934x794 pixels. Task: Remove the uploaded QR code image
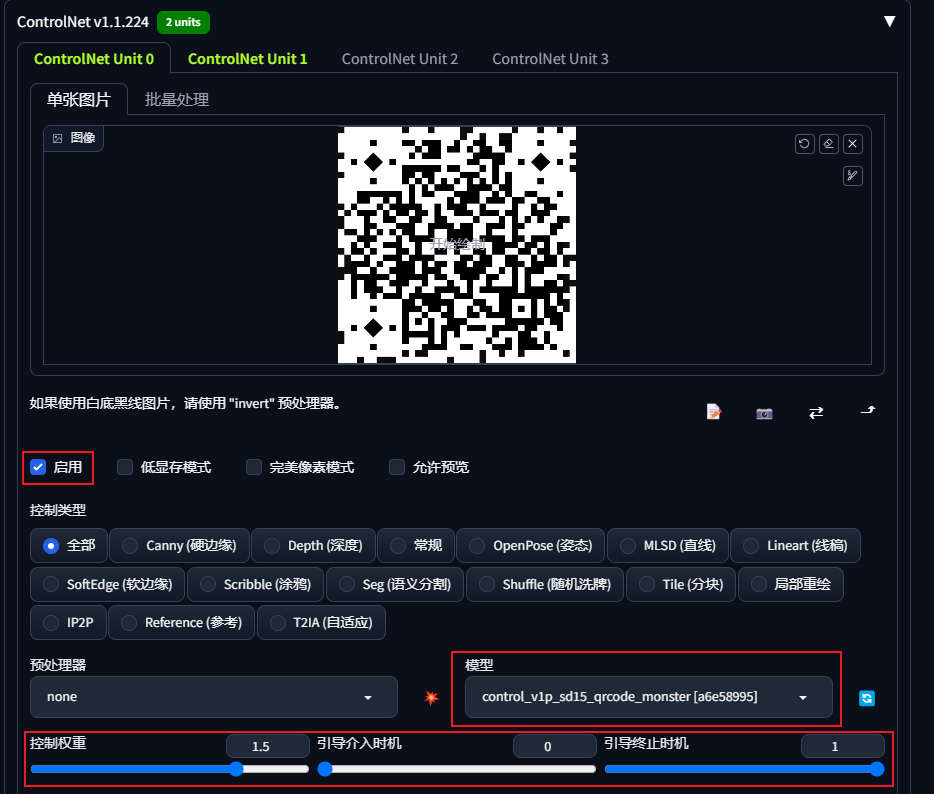[852, 144]
